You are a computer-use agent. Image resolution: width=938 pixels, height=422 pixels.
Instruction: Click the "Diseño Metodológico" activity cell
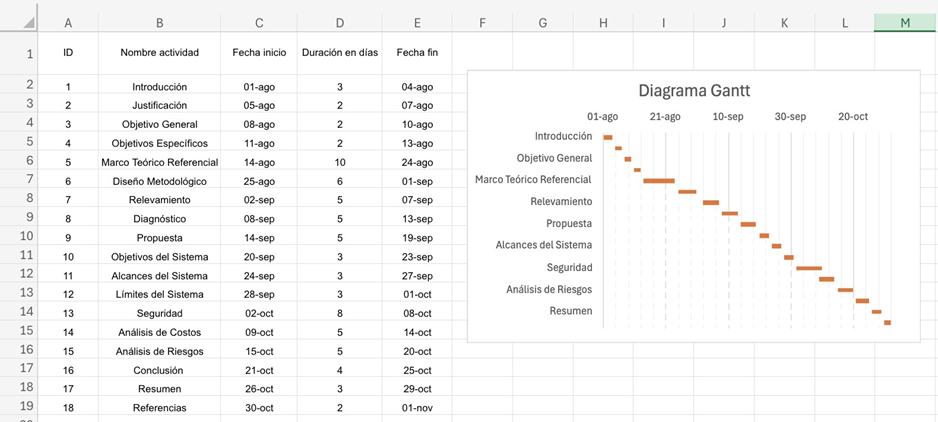[159, 181]
